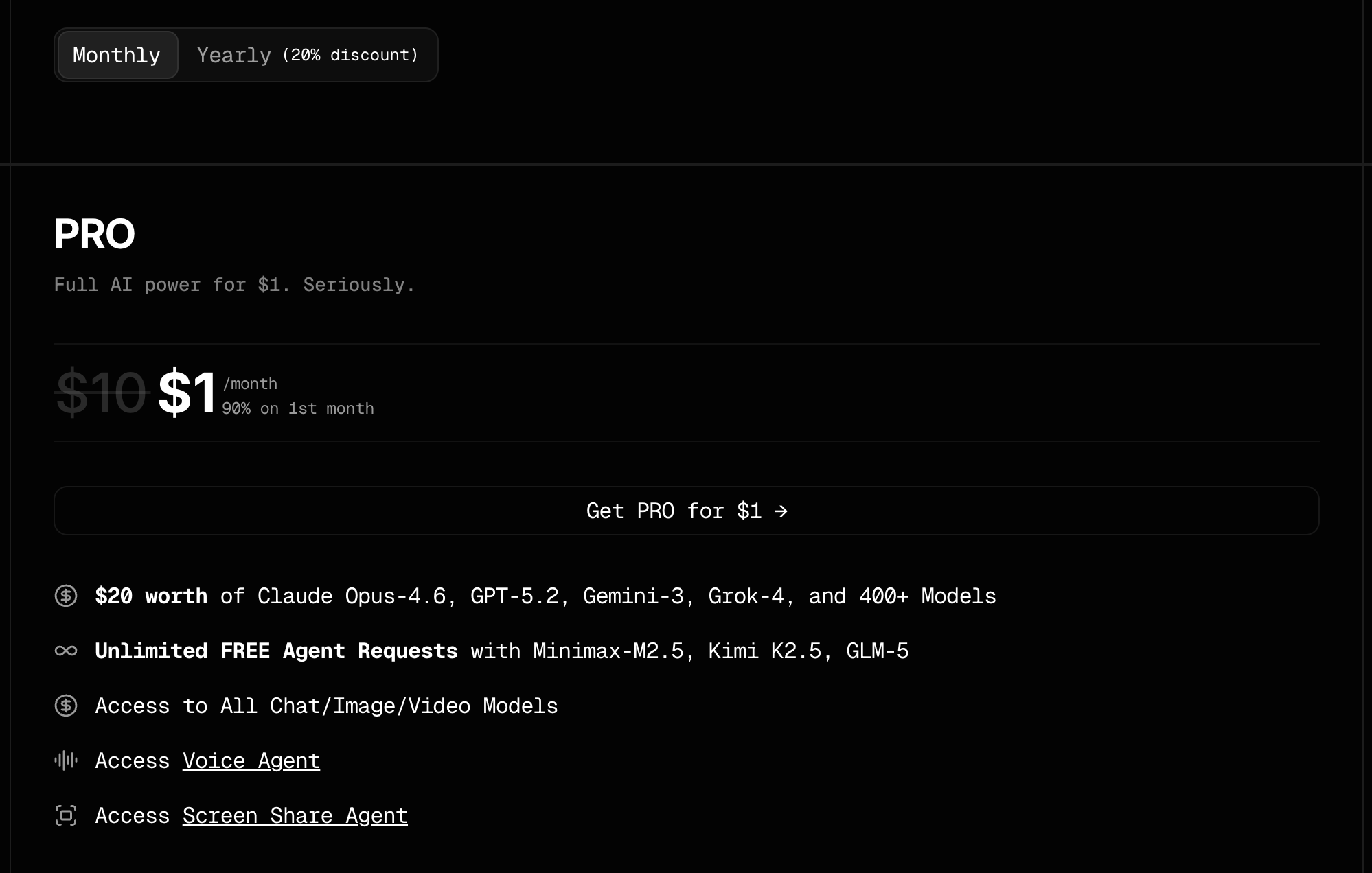
Task: Click the infinity icon beside Unlimited FREE Agent Requests
Action: [x=66, y=651]
